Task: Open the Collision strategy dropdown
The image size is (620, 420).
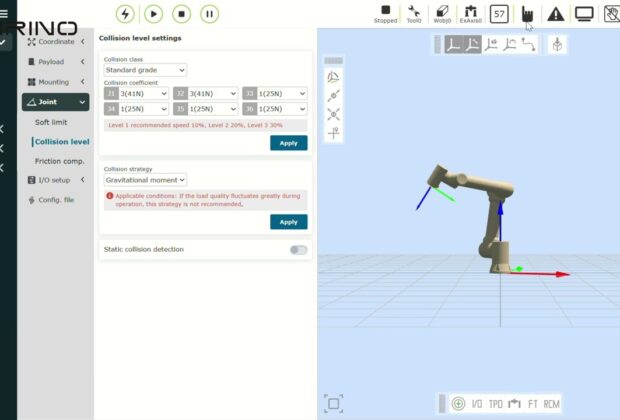Action: [x=145, y=180]
